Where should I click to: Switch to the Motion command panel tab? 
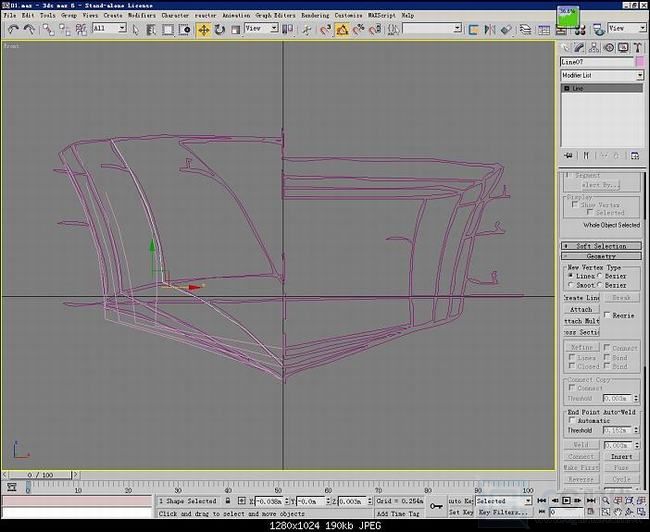point(609,48)
